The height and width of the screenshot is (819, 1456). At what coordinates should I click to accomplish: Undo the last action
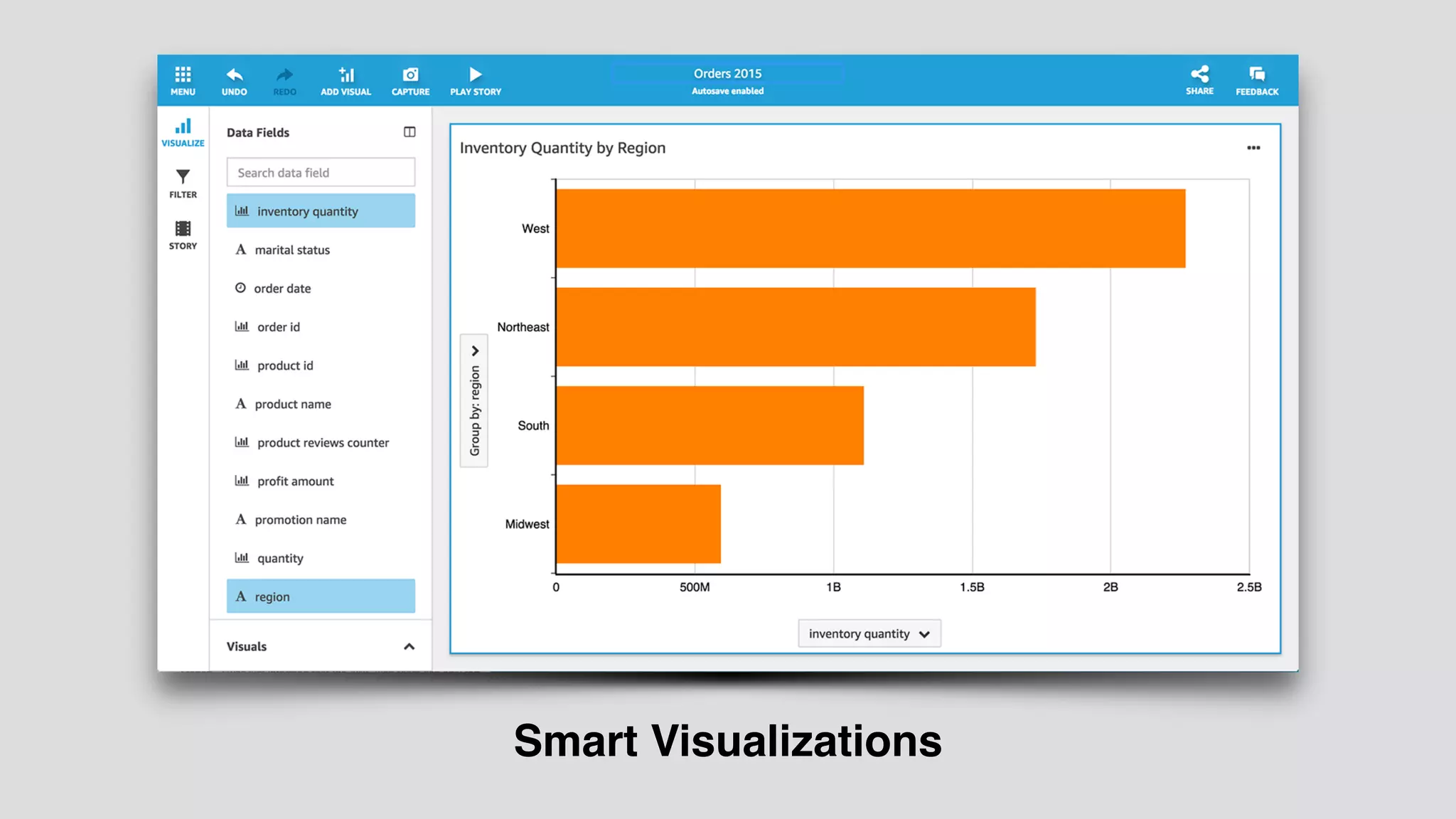pos(234,81)
